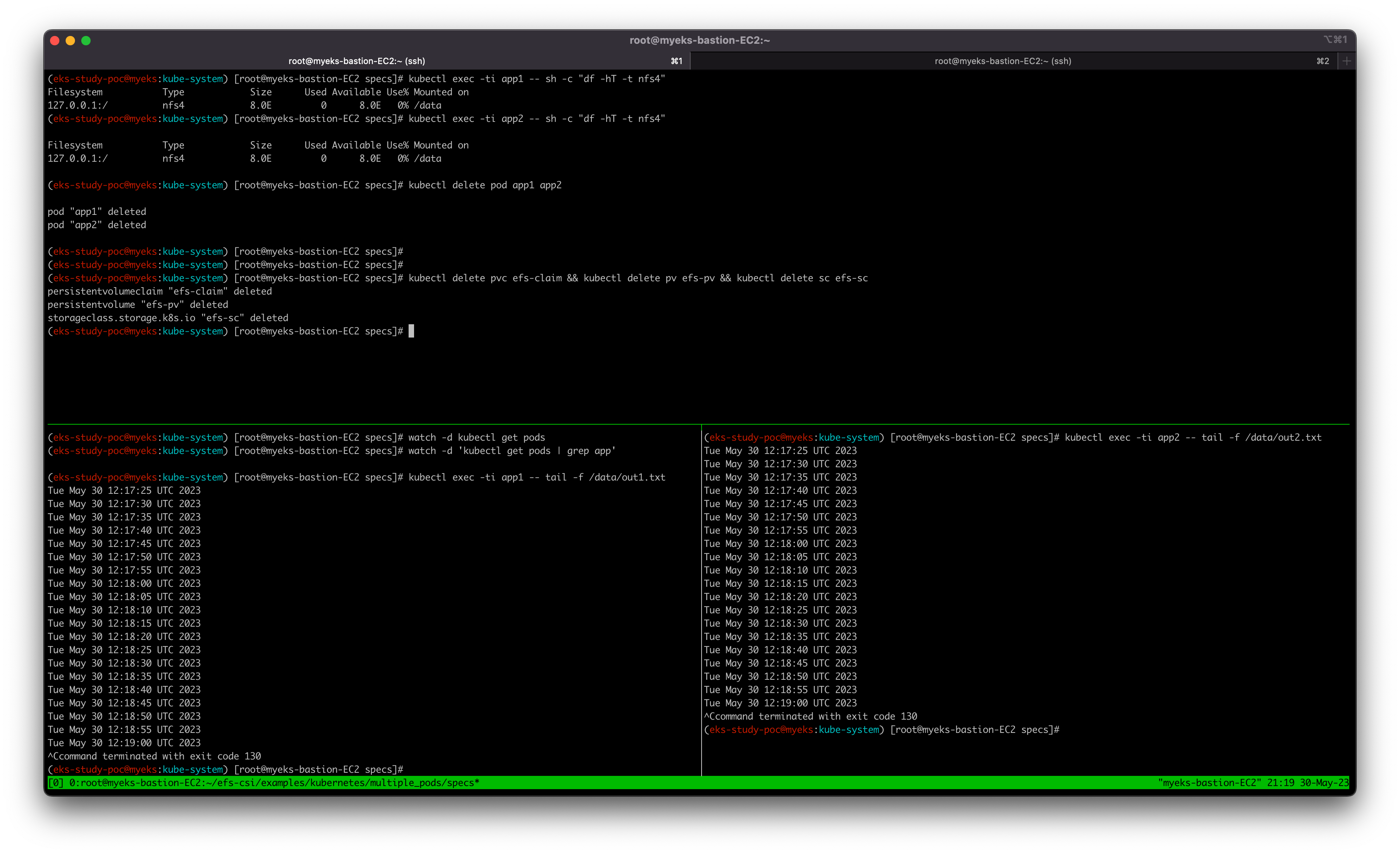Image resolution: width=1400 pixels, height=854 pixels.
Task: Click the ⌘1 shortcut label on first tab
Action: [676, 61]
